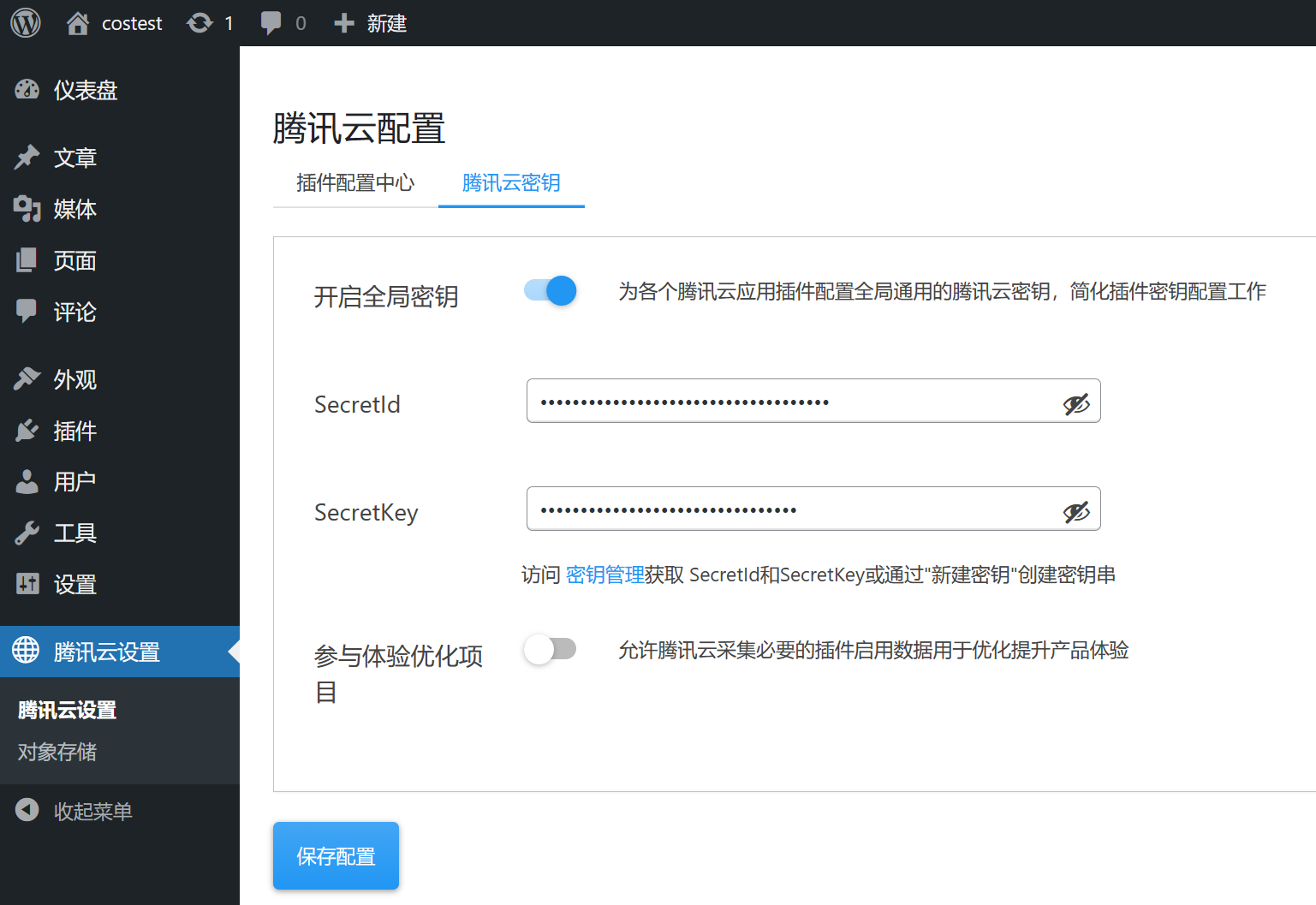Click the 插件 plug icon
The height and width of the screenshot is (905, 1316).
click(x=27, y=430)
